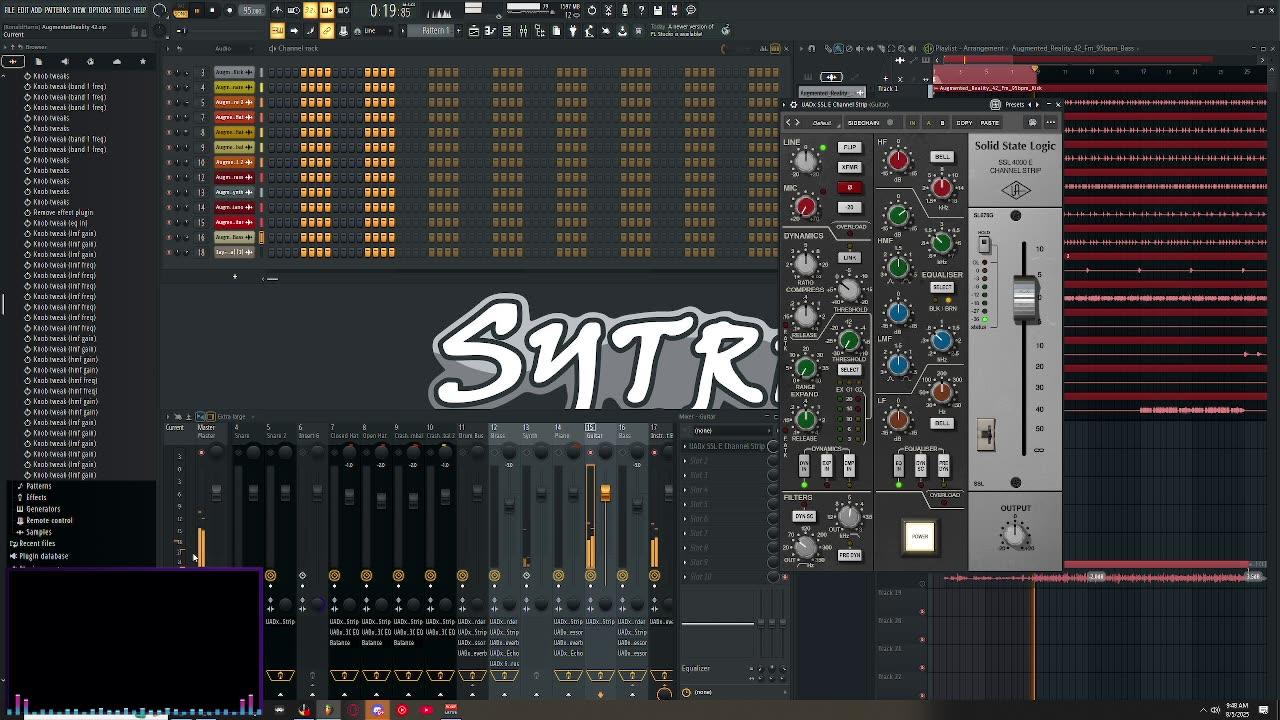The height and width of the screenshot is (720, 1280).
Task: Select UADx SSL E Channel Strip mixer slot
Action: click(727, 446)
